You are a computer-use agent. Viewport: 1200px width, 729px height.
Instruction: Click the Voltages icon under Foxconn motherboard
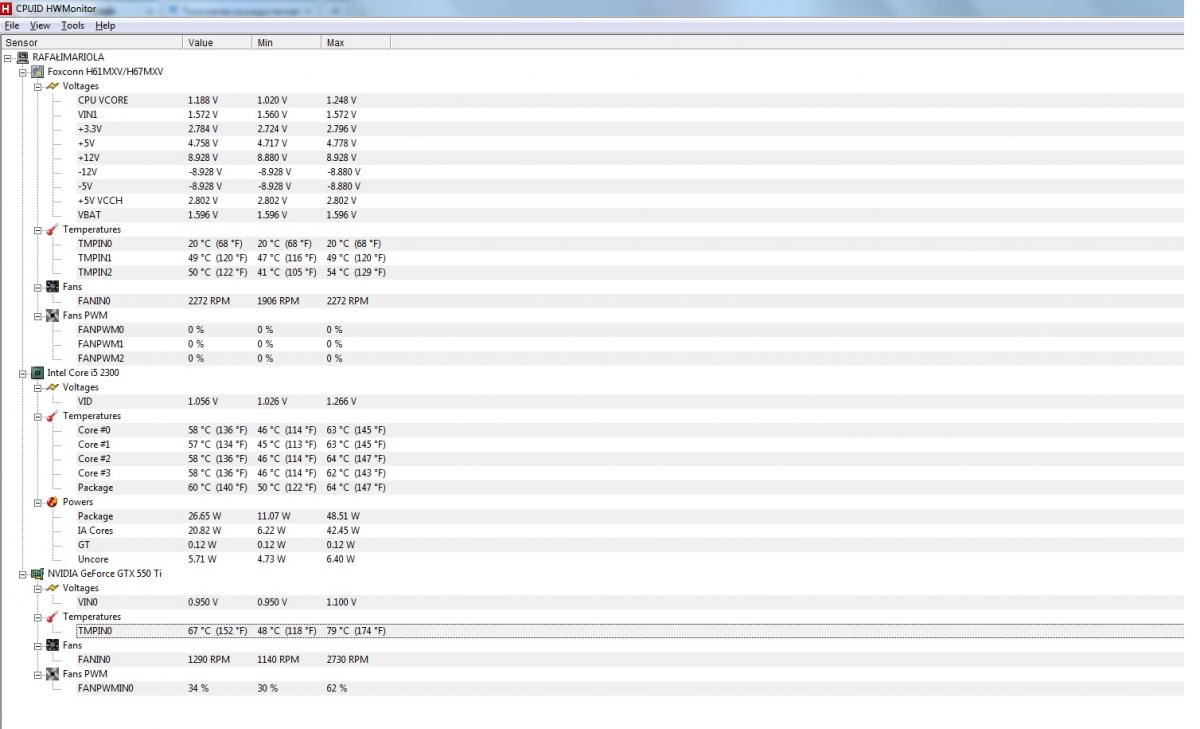(x=52, y=86)
